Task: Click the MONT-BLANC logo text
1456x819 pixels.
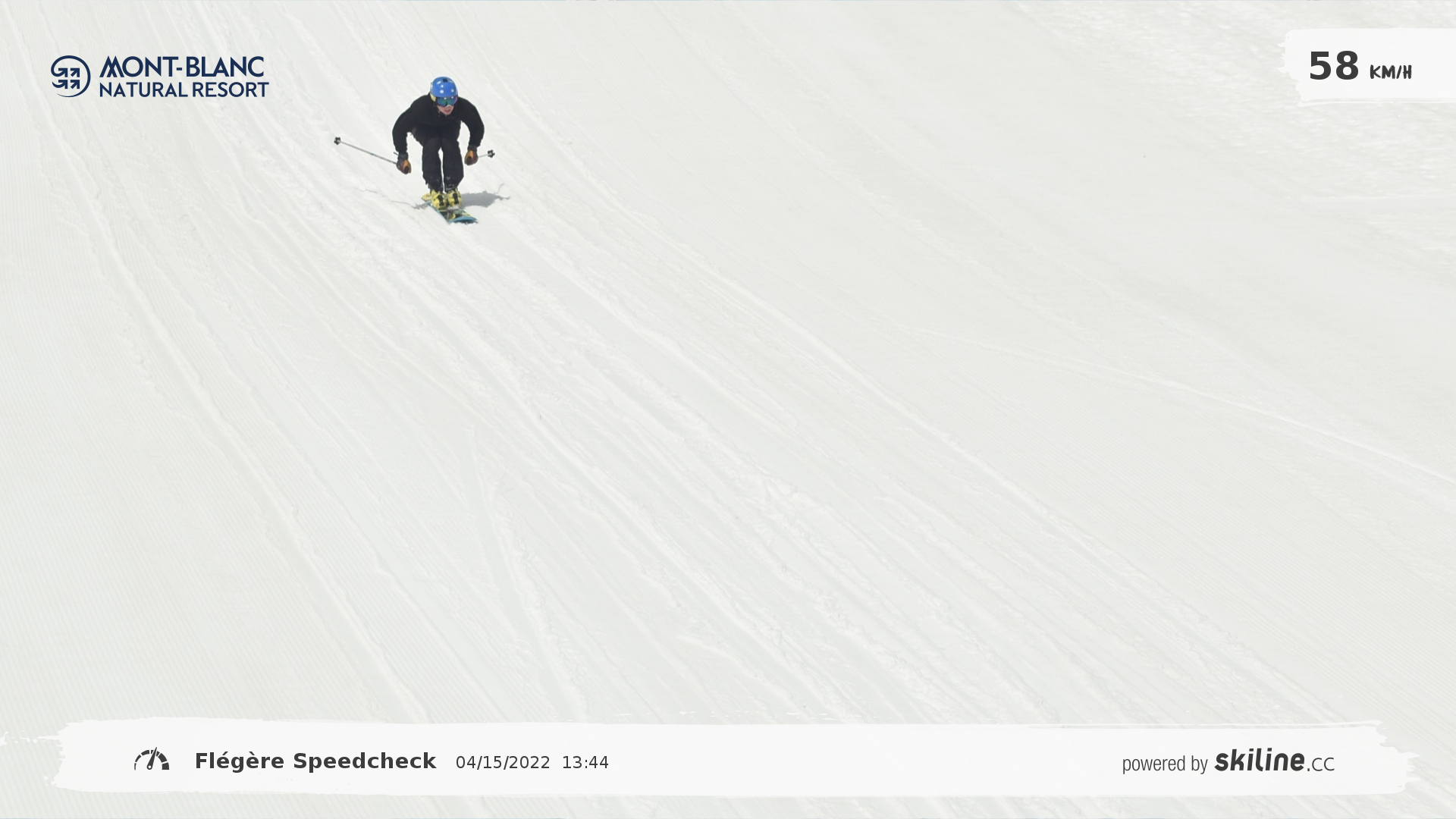Action: pyautogui.click(x=182, y=67)
